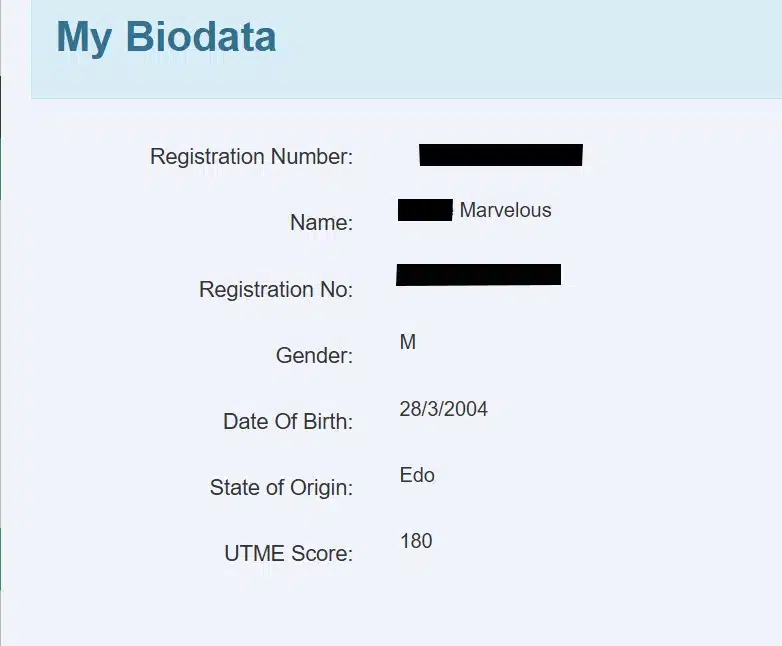This screenshot has width=782, height=646.
Task: Click the UTME score value 180
Action: click(416, 541)
